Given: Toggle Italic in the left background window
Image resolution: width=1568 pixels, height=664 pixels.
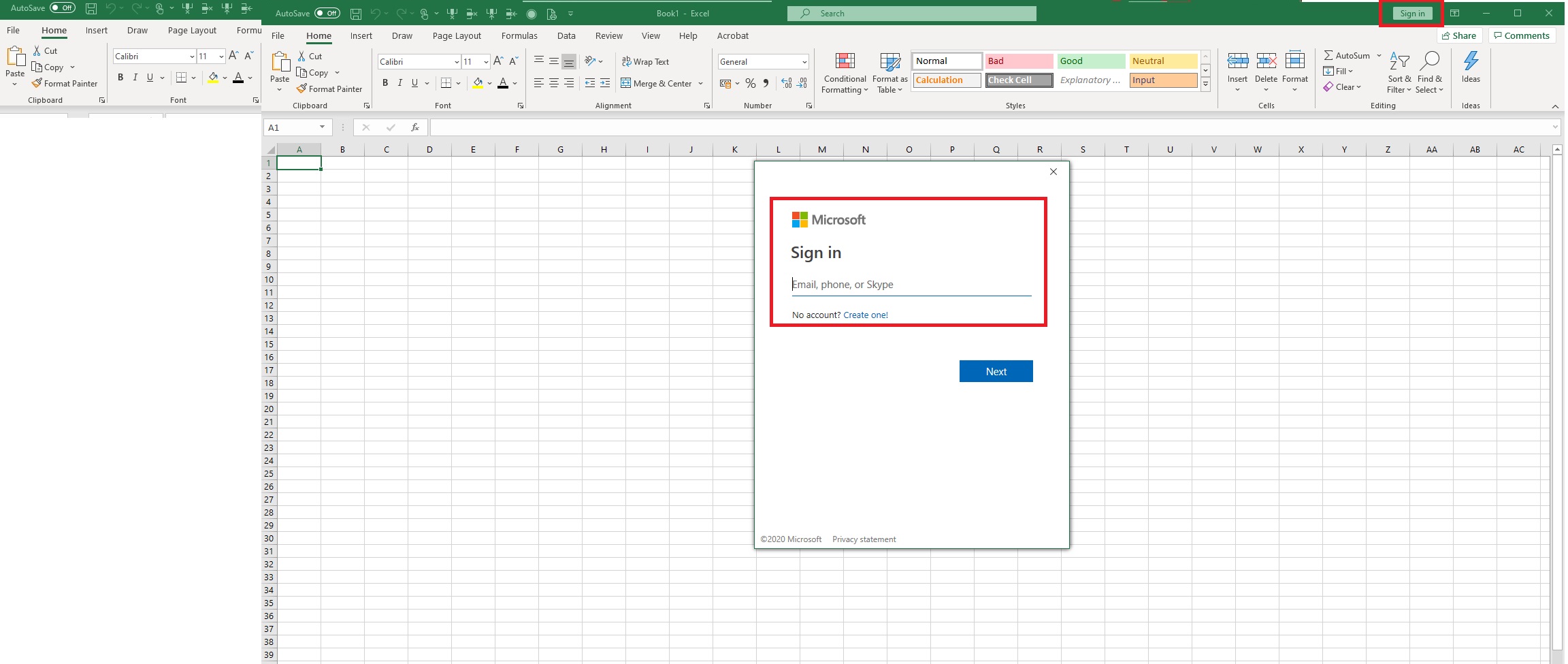Looking at the screenshot, I should tap(135, 78).
